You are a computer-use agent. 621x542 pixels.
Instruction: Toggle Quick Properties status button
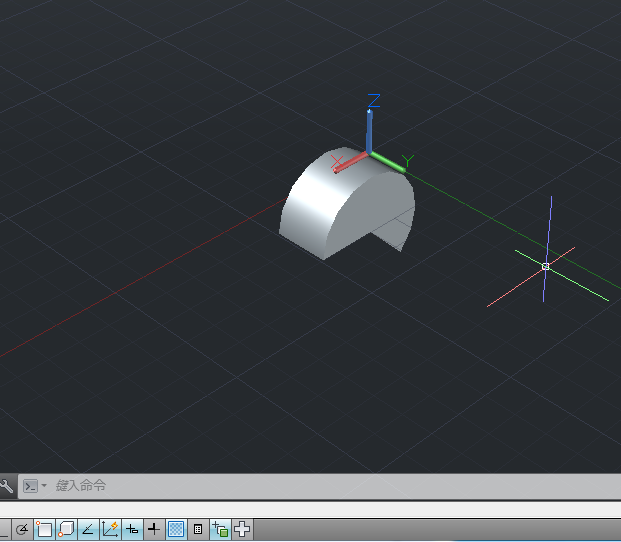tap(198, 529)
